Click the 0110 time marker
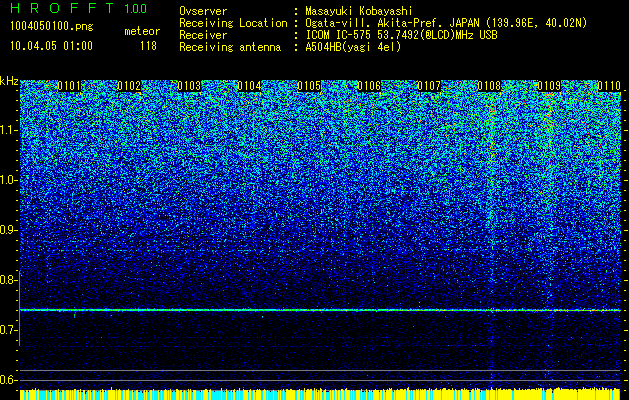The width and height of the screenshot is (629, 400). pos(609,86)
